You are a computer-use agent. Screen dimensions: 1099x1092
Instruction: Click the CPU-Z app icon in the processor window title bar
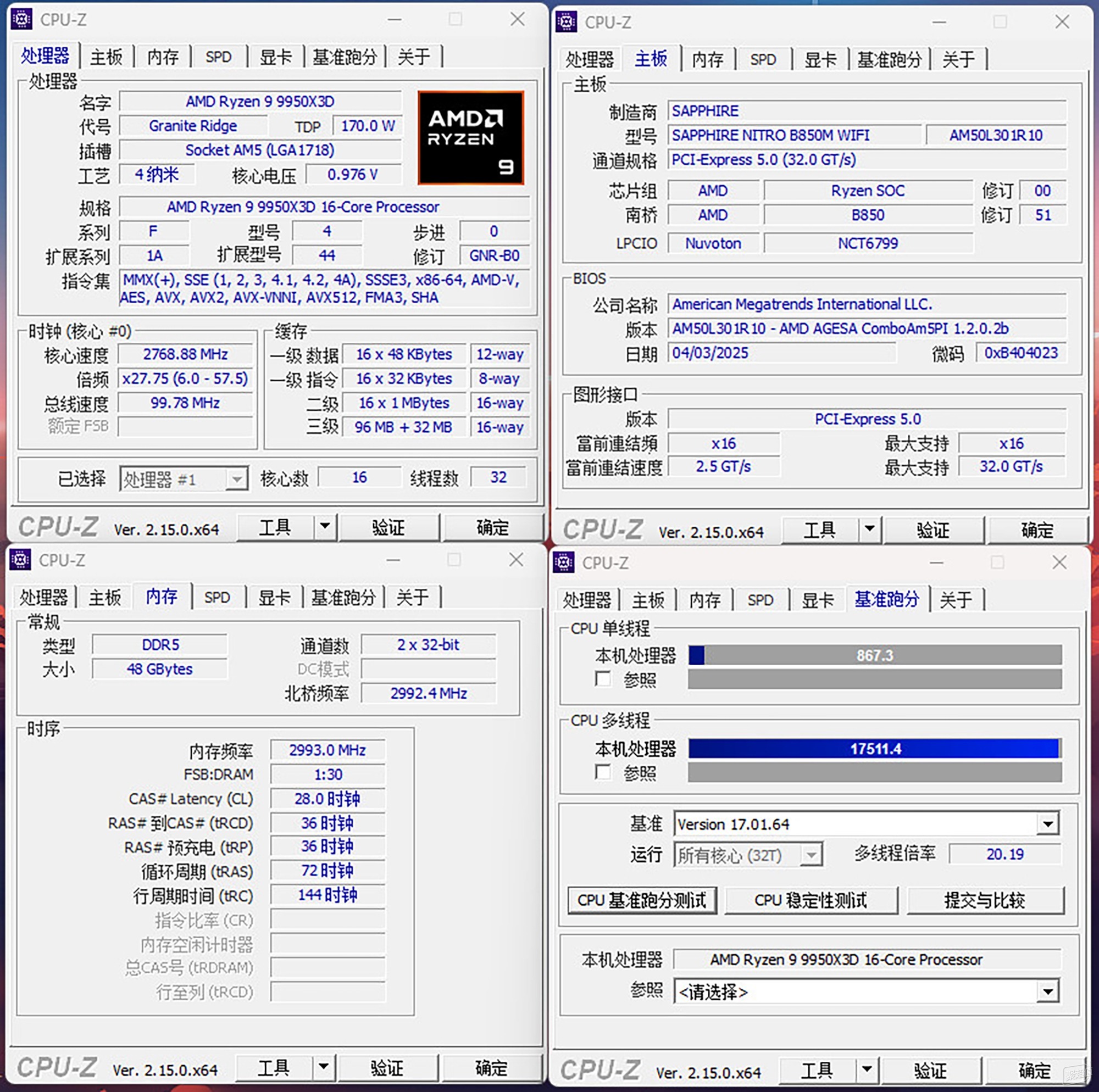tap(21, 19)
